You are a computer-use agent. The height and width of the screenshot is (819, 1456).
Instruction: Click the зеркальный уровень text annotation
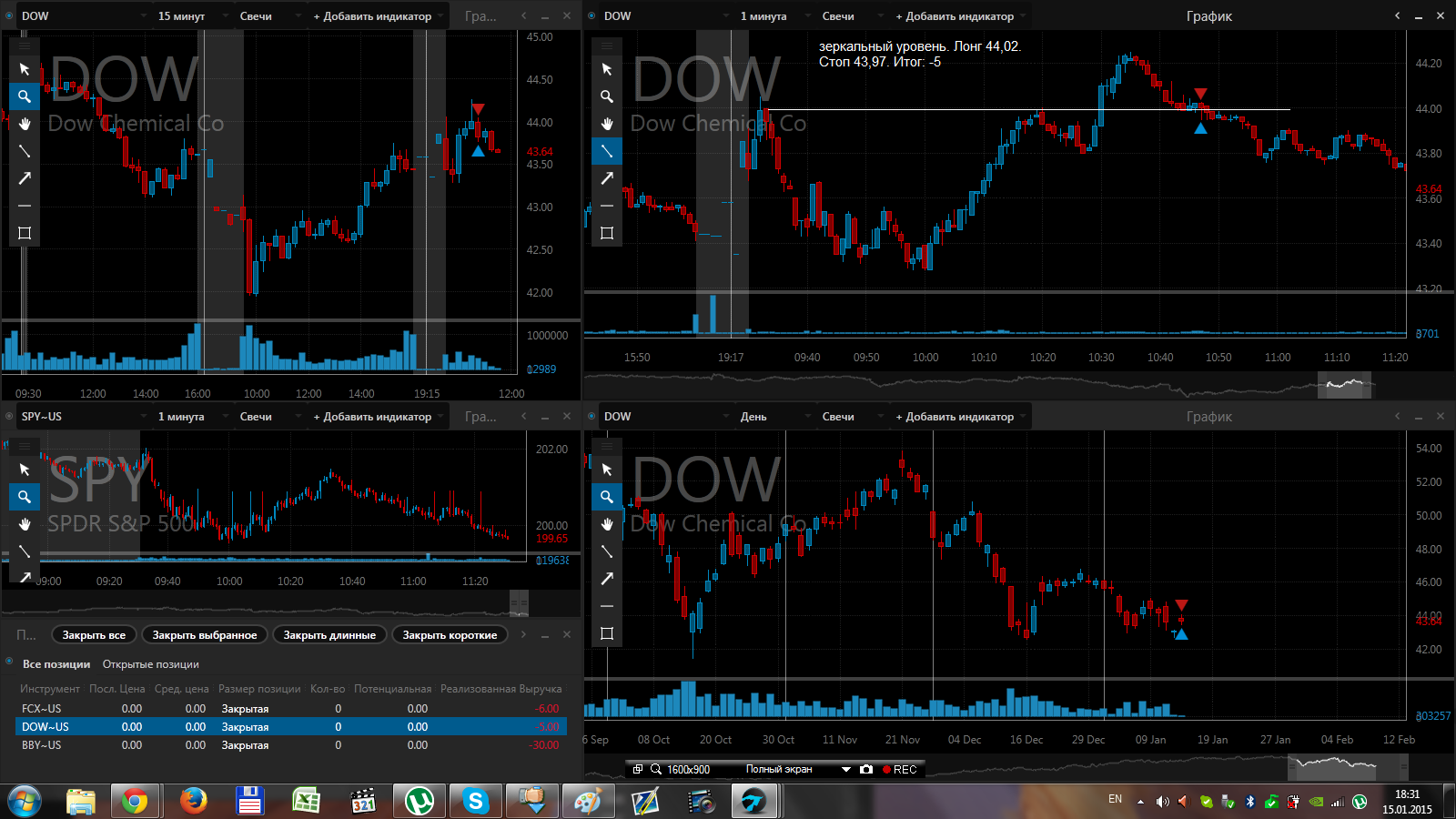919,54
